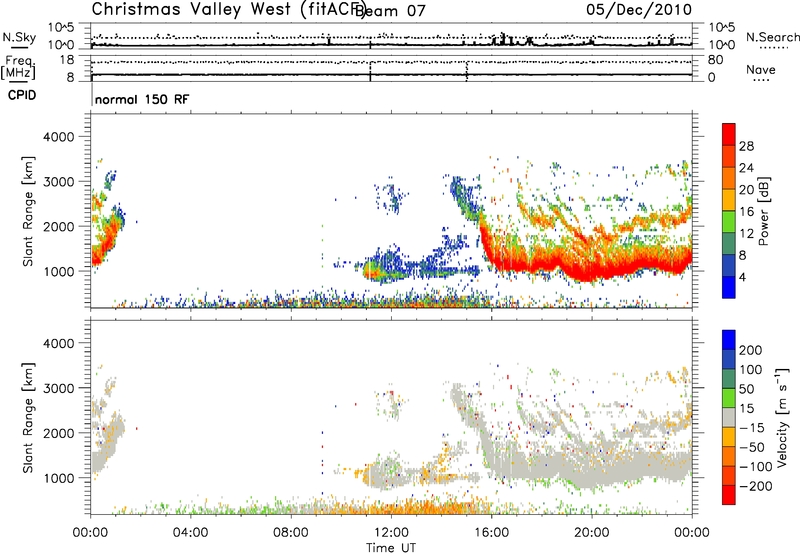Select the "Time UT" axis label
The image size is (800, 554).
point(391,548)
